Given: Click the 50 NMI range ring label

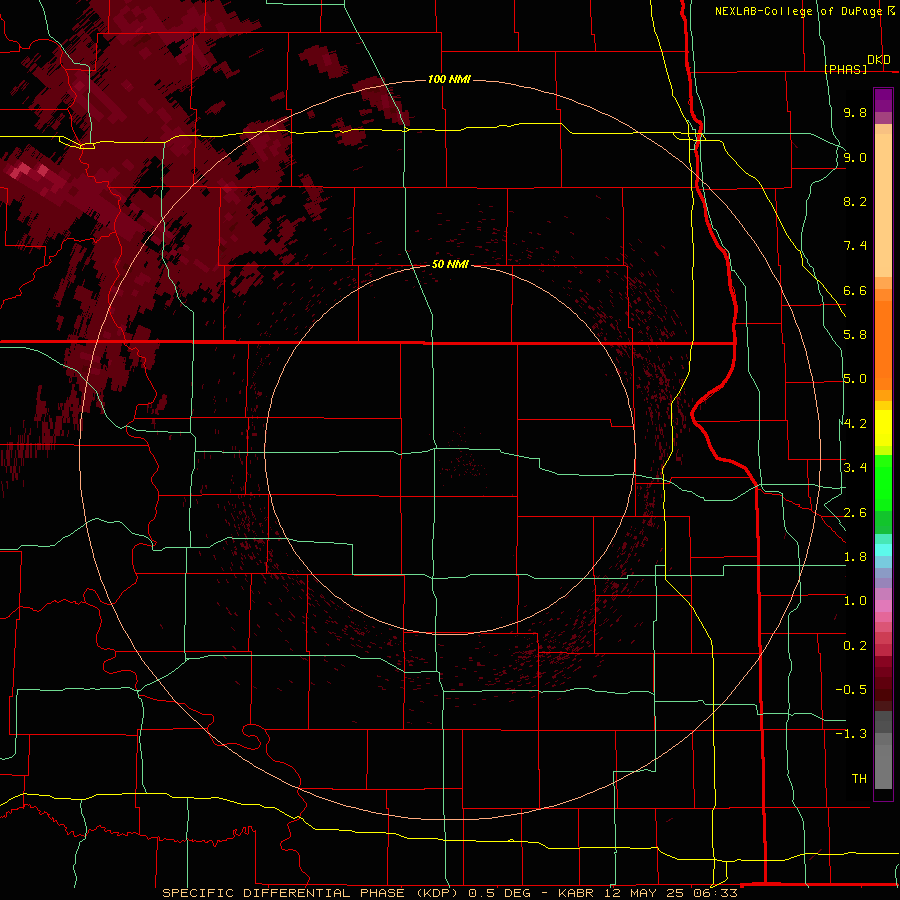Looking at the screenshot, I should pyautogui.click(x=450, y=264).
